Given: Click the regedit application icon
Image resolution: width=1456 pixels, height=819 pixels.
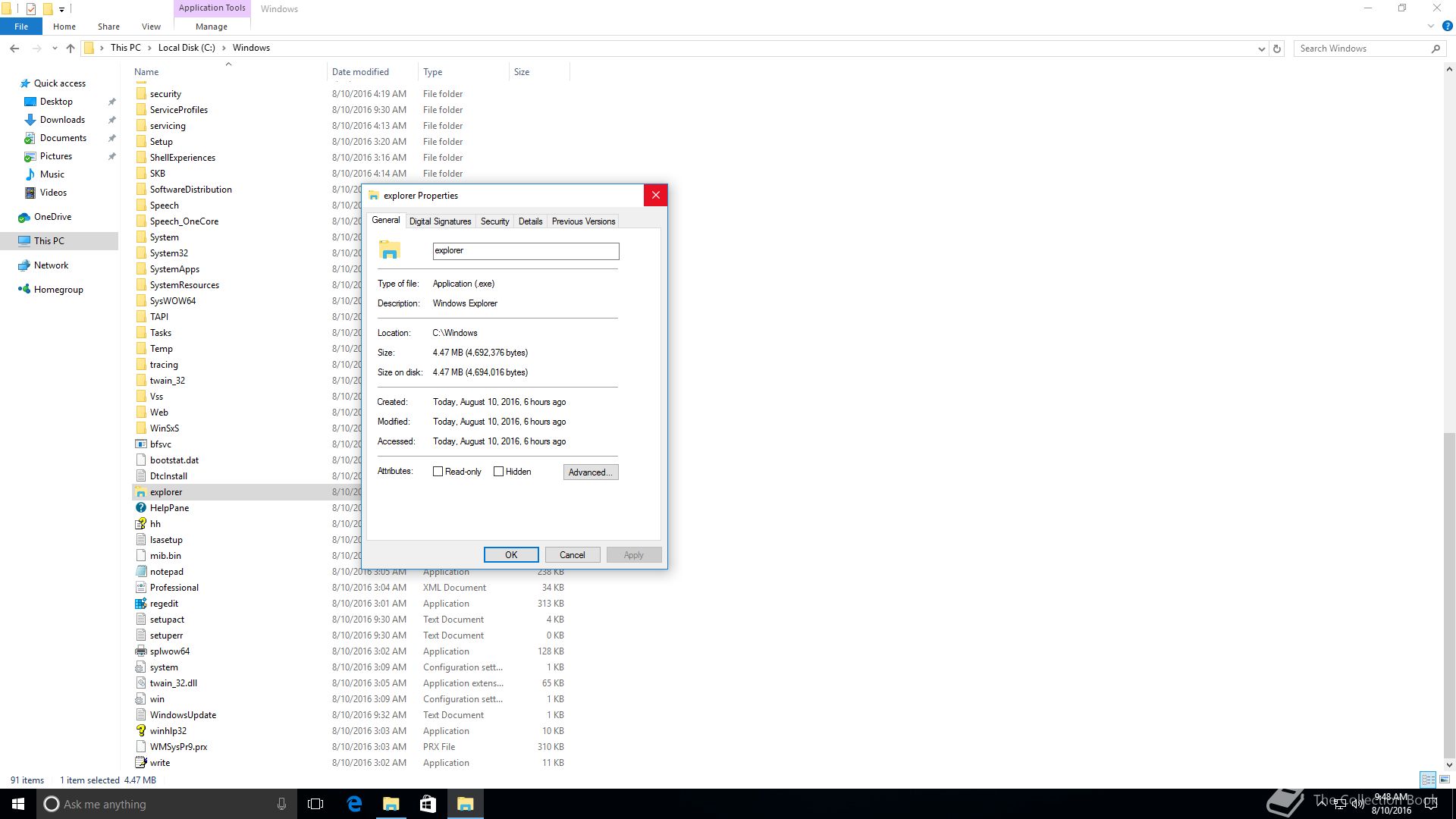Looking at the screenshot, I should click(x=140, y=604).
